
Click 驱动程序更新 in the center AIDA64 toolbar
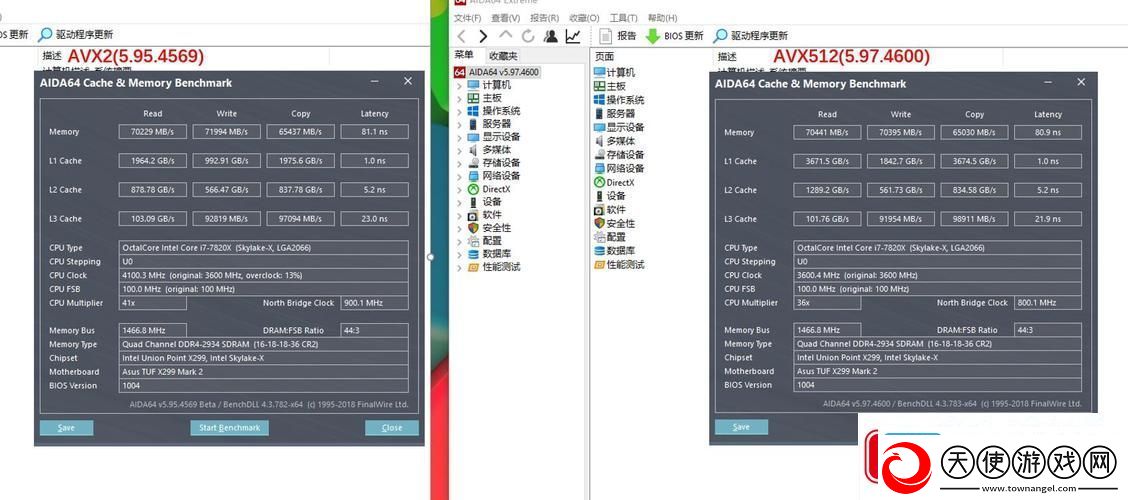(x=750, y=36)
